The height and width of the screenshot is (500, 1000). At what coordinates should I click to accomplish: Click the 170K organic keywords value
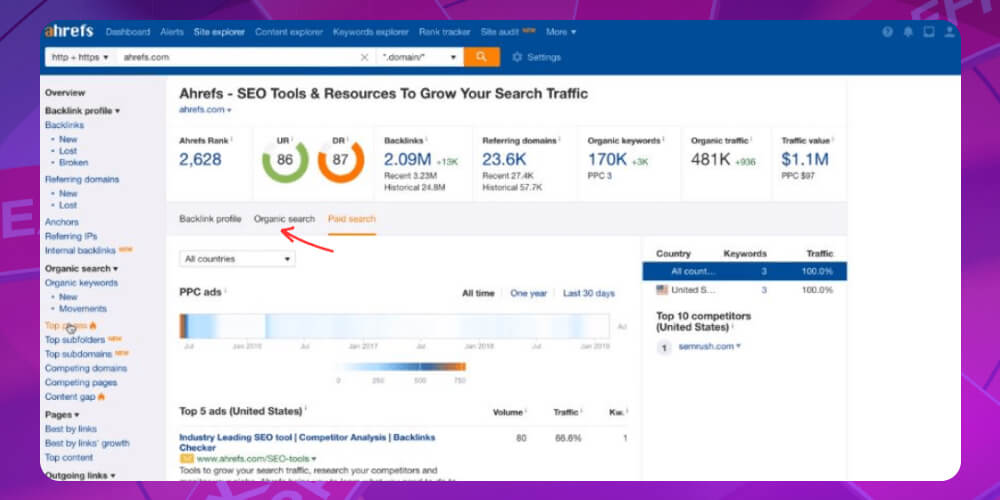coord(607,159)
